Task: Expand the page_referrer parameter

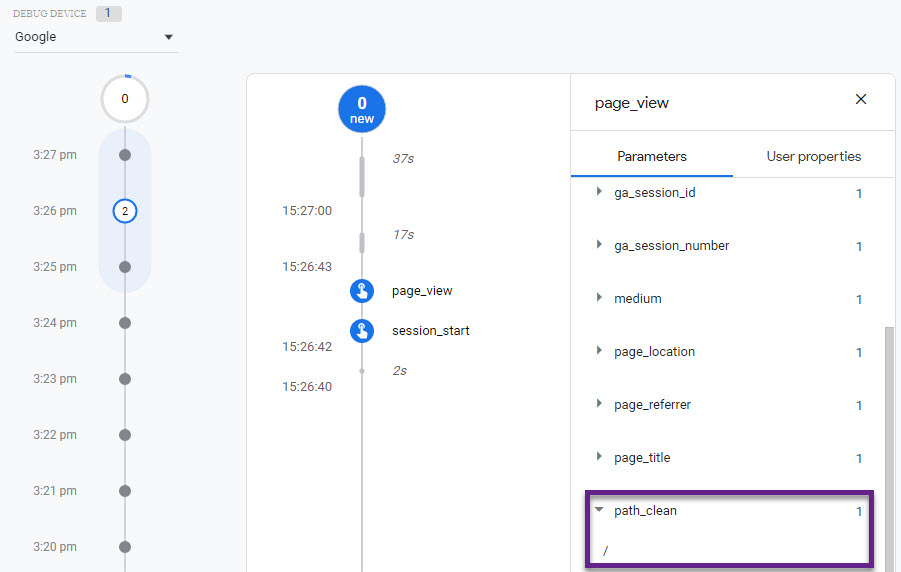Action: [x=599, y=404]
